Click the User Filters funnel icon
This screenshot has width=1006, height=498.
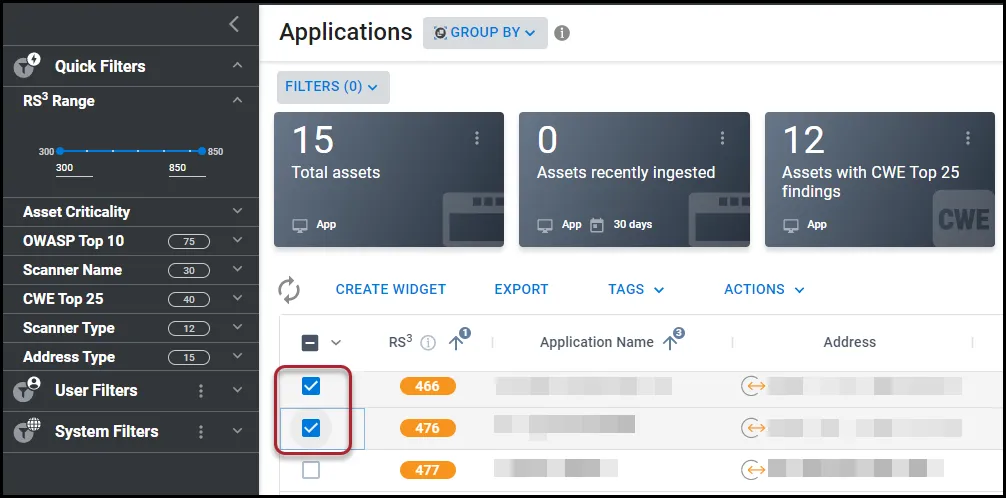[x=28, y=390]
